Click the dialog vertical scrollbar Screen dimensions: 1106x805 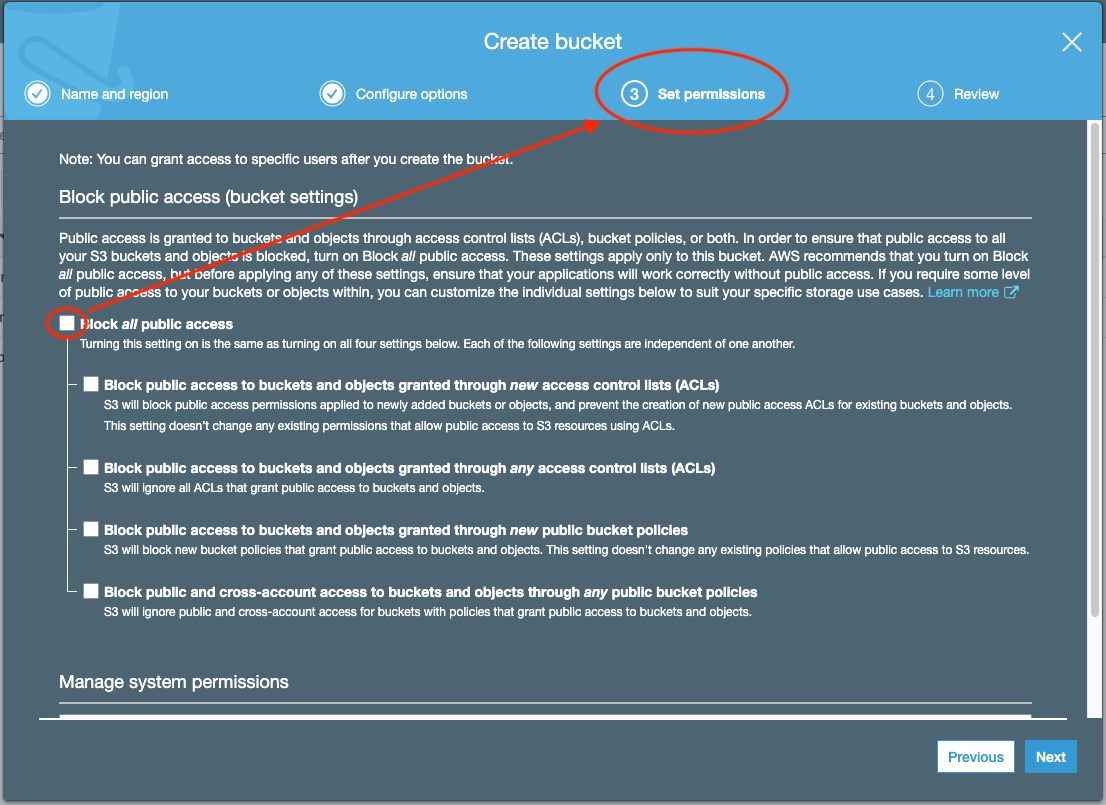tap(1095, 369)
